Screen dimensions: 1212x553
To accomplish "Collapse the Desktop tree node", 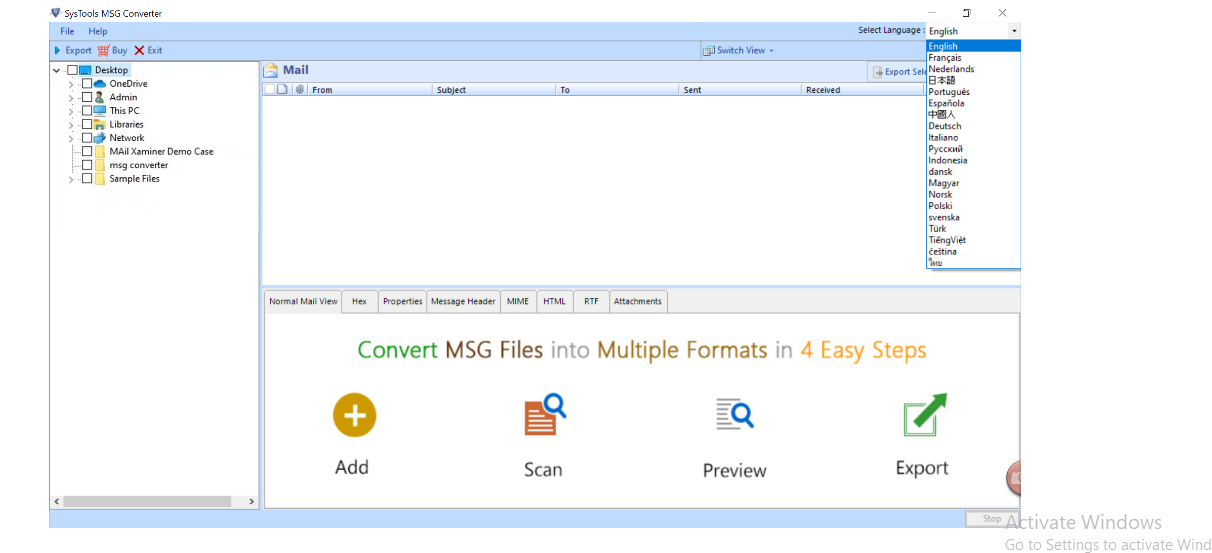I will (x=57, y=70).
